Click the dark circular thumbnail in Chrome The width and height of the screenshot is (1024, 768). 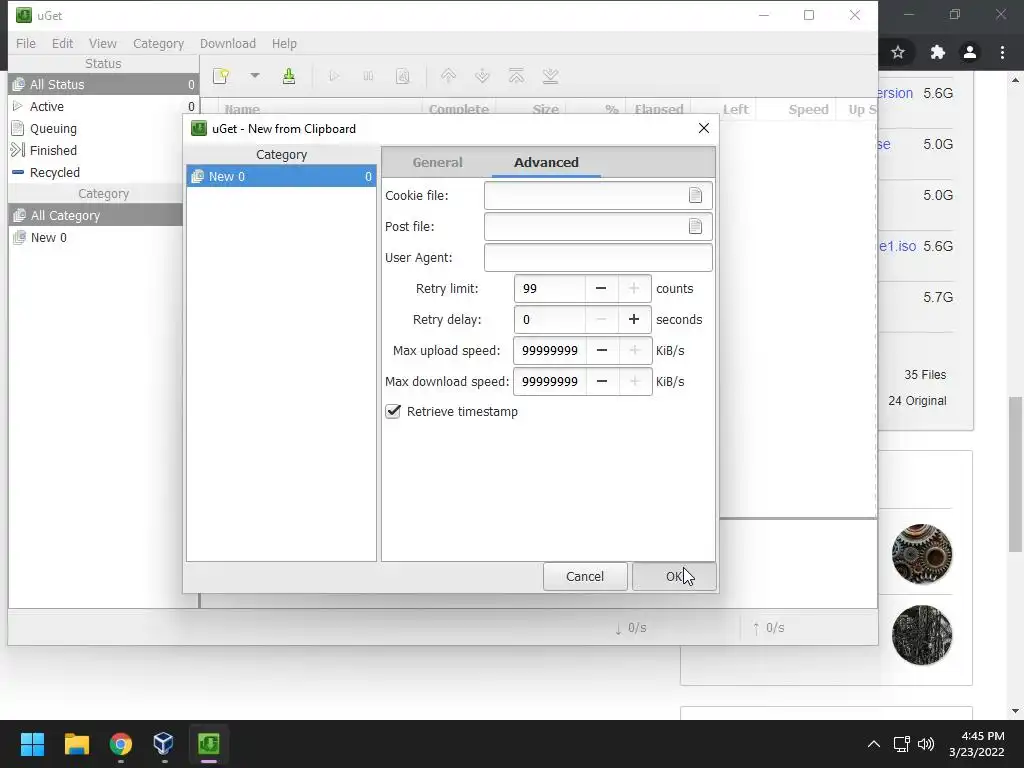pos(921,635)
